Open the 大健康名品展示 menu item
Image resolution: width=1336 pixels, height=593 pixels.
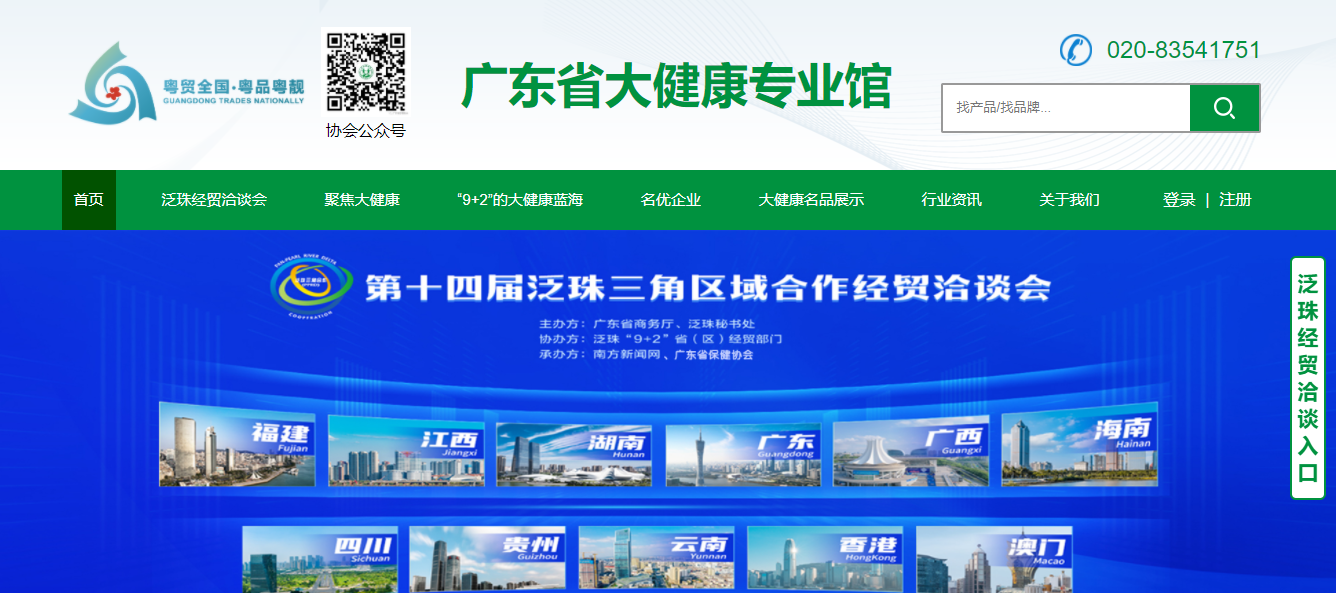pos(811,200)
